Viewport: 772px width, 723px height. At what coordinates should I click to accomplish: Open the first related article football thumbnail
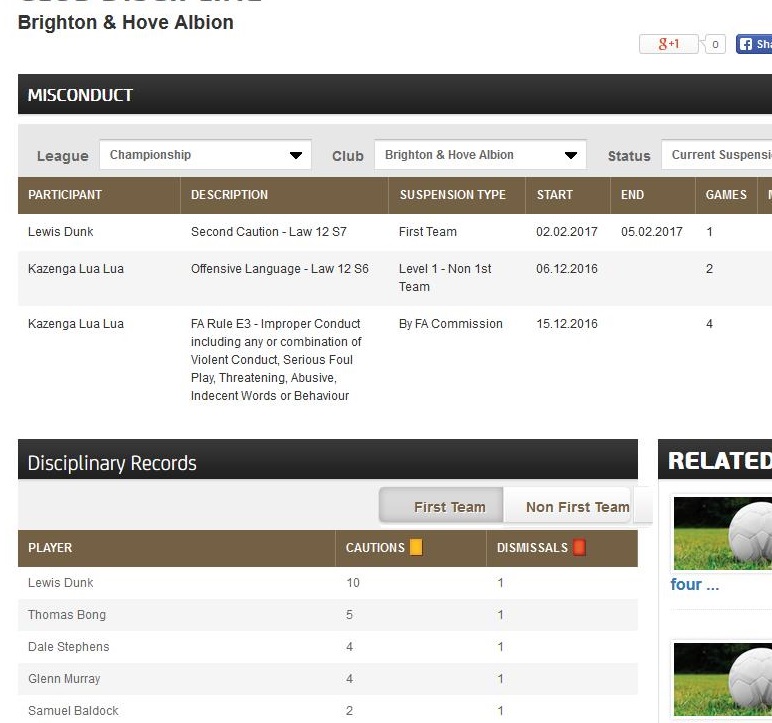coord(722,533)
